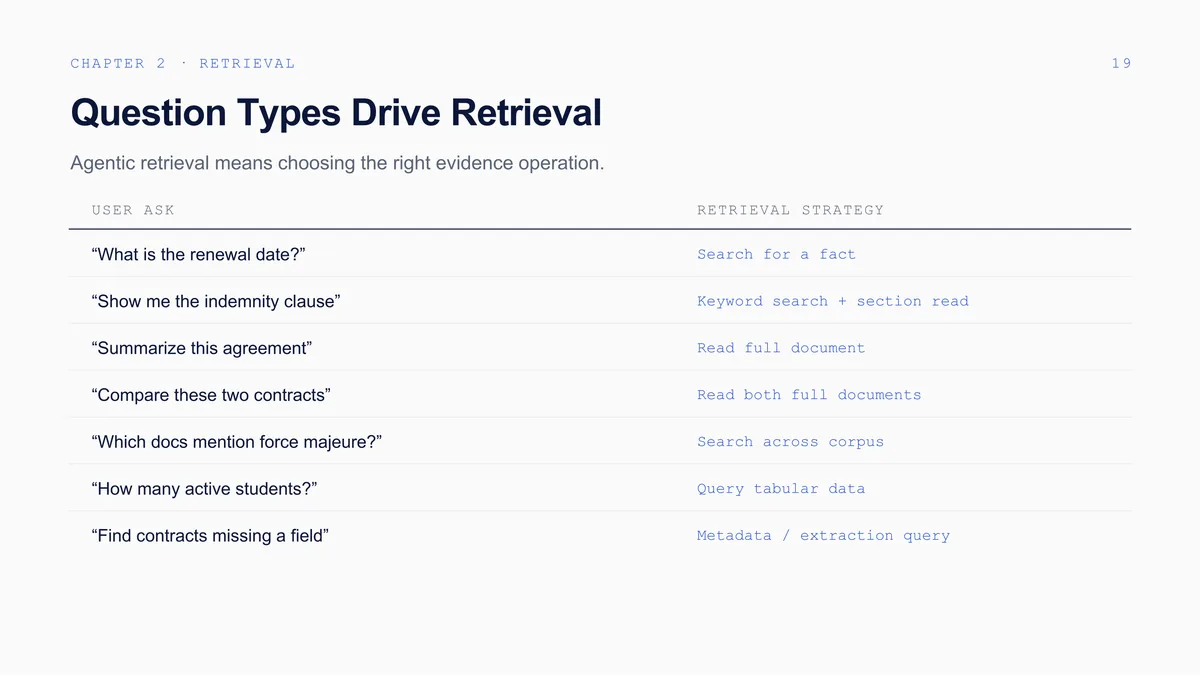1200x675 pixels.
Task: Click the RETRIEVAL STRATEGY column header
Action: pyautogui.click(x=790, y=210)
